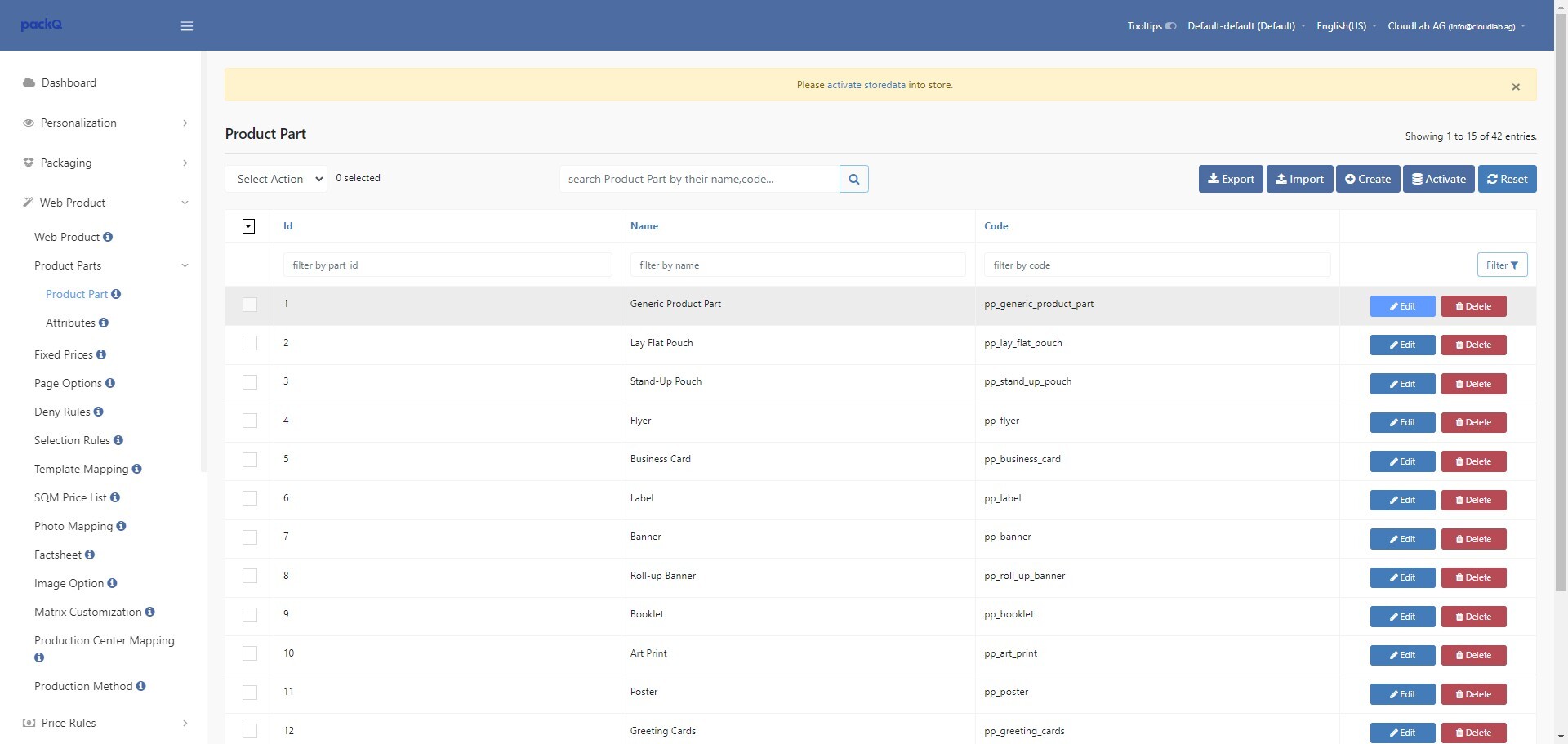The height and width of the screenshot is (744, 1568).
Task: Check the box for Business Card row
Action: pyautogui.click(x=250, y=460)
